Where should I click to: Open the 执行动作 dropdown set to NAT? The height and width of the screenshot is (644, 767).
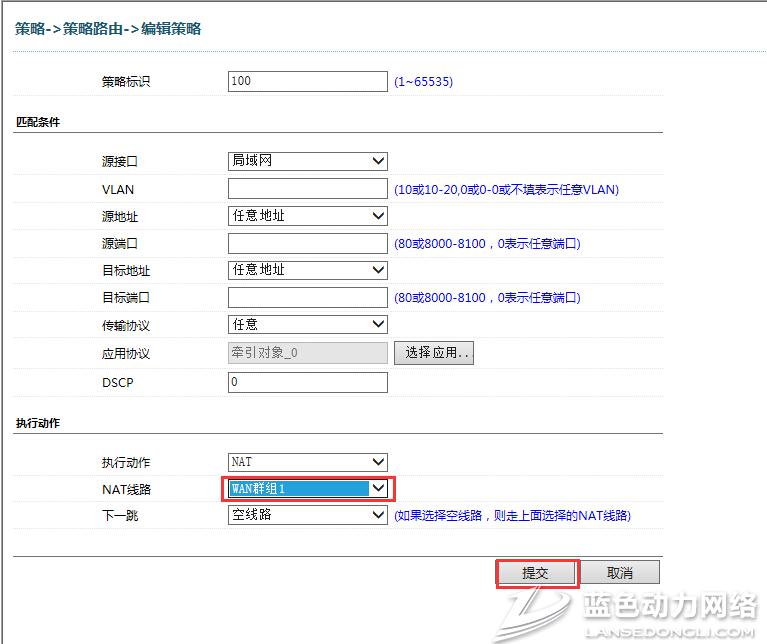tap(307, 462)
